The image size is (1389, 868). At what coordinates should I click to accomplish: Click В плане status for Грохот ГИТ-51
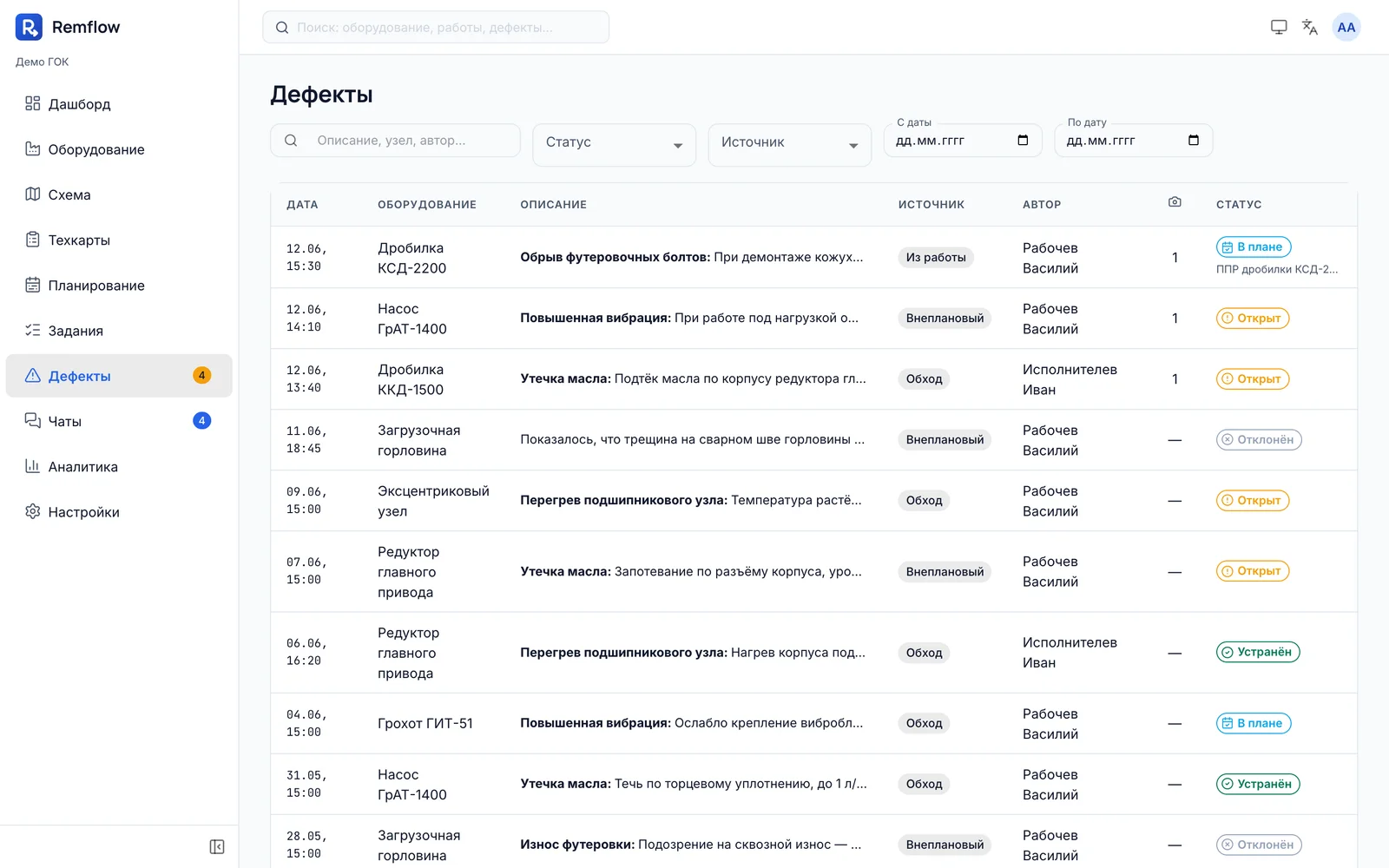tap(1254, 723)
